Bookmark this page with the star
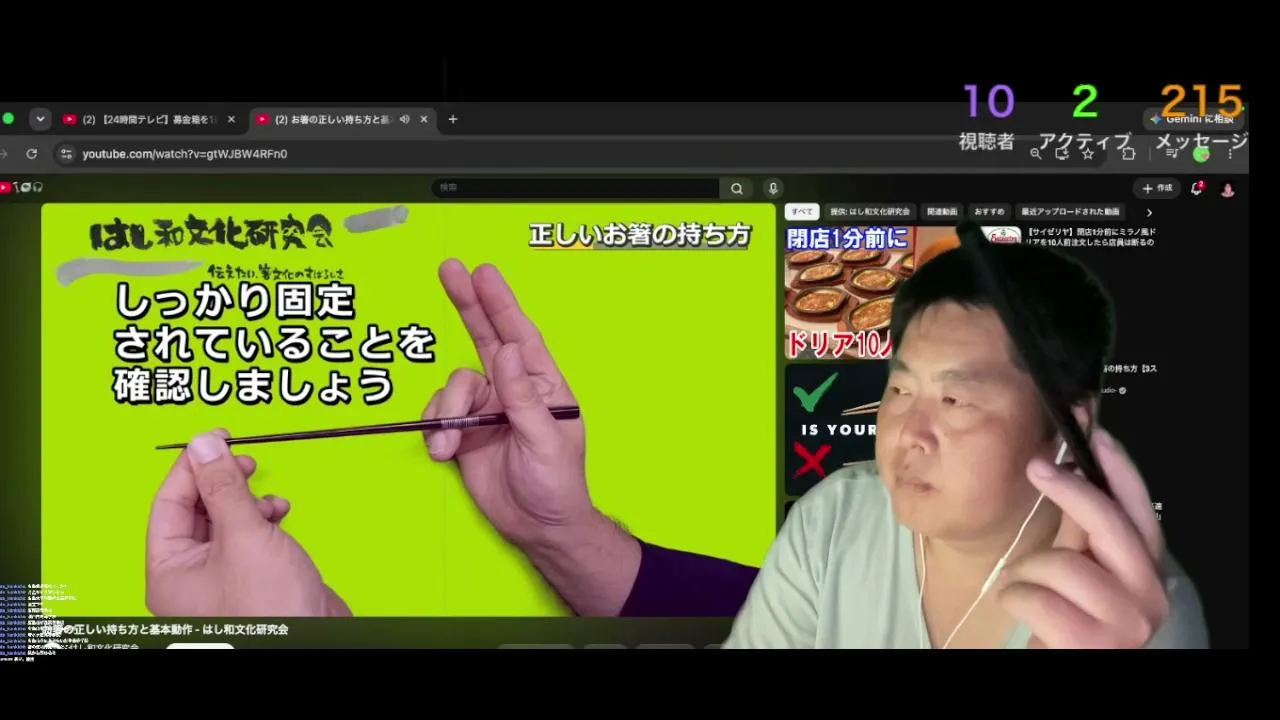The height and width of the screenshot is (720, 1280). (x=1088, y=154)
